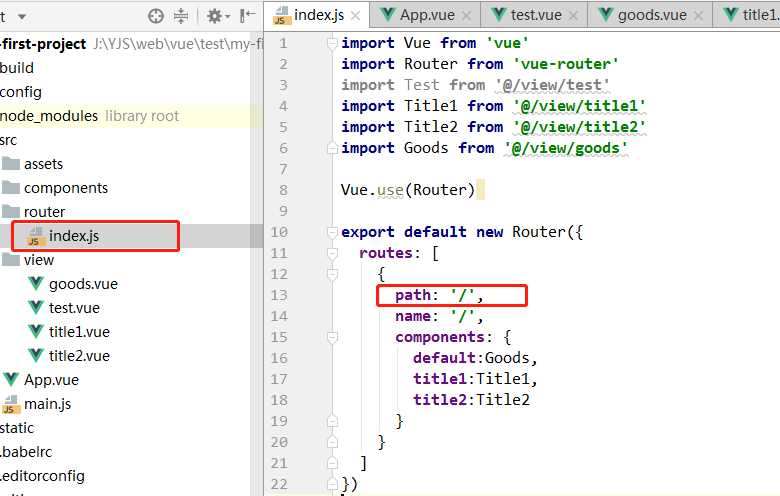The width and height of the screenshot is (780, 496).
Task: Click the fold end marker on line 19
Action: pyautogui.click(x=332, y=421)
